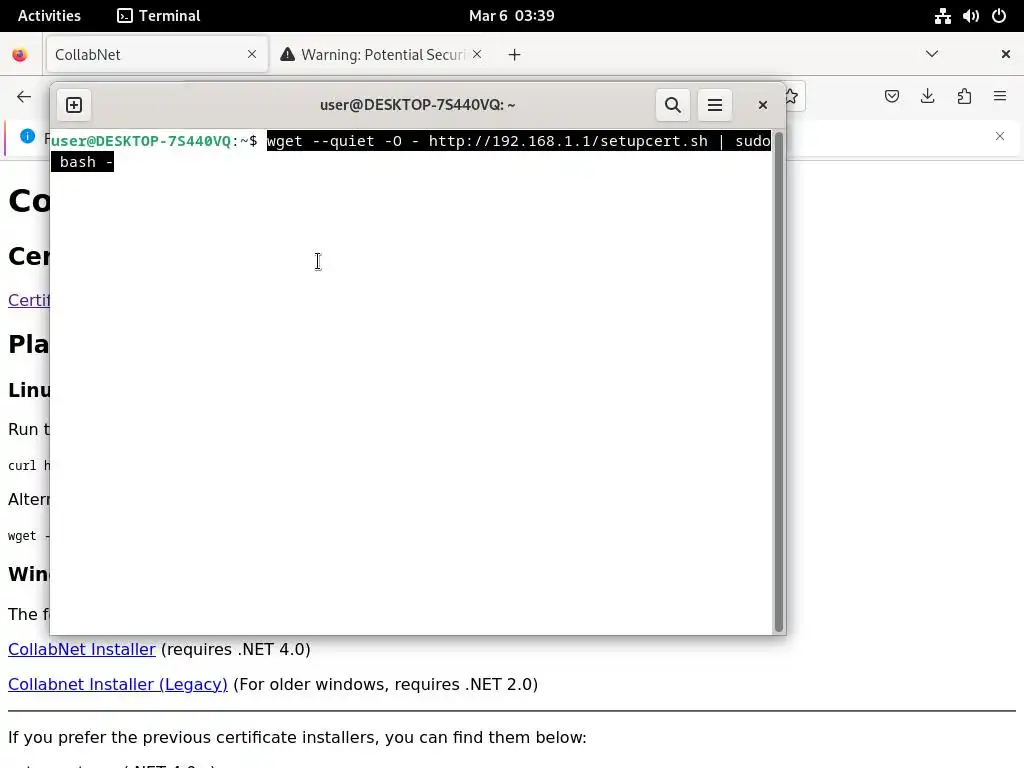The height and width of the screenshot is (768, 1024).
Task: Open the Firefox extensions puzzle icon
Action: [x=964, y=97]
